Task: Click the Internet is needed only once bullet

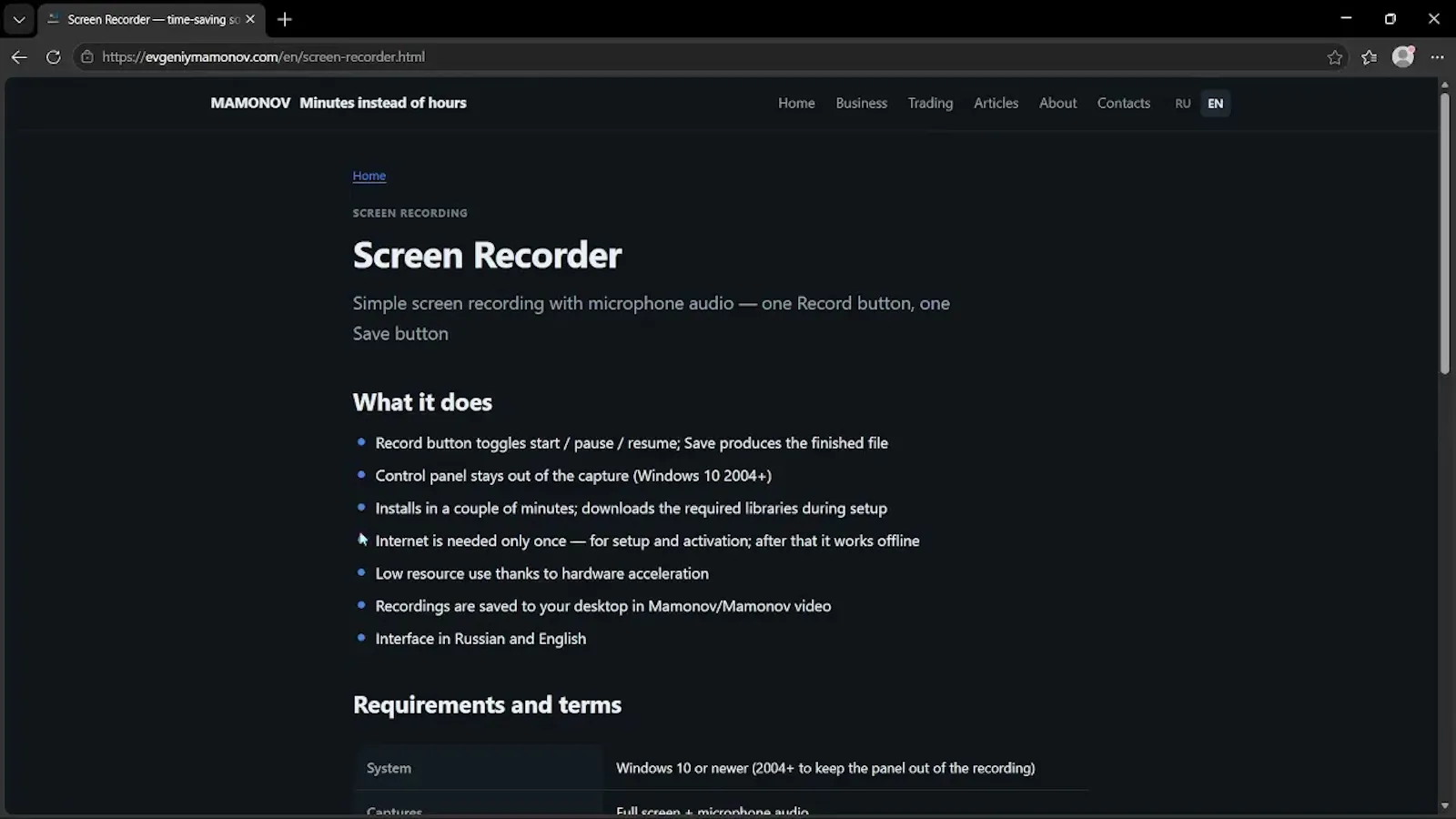Action: (x=647, y=541)
